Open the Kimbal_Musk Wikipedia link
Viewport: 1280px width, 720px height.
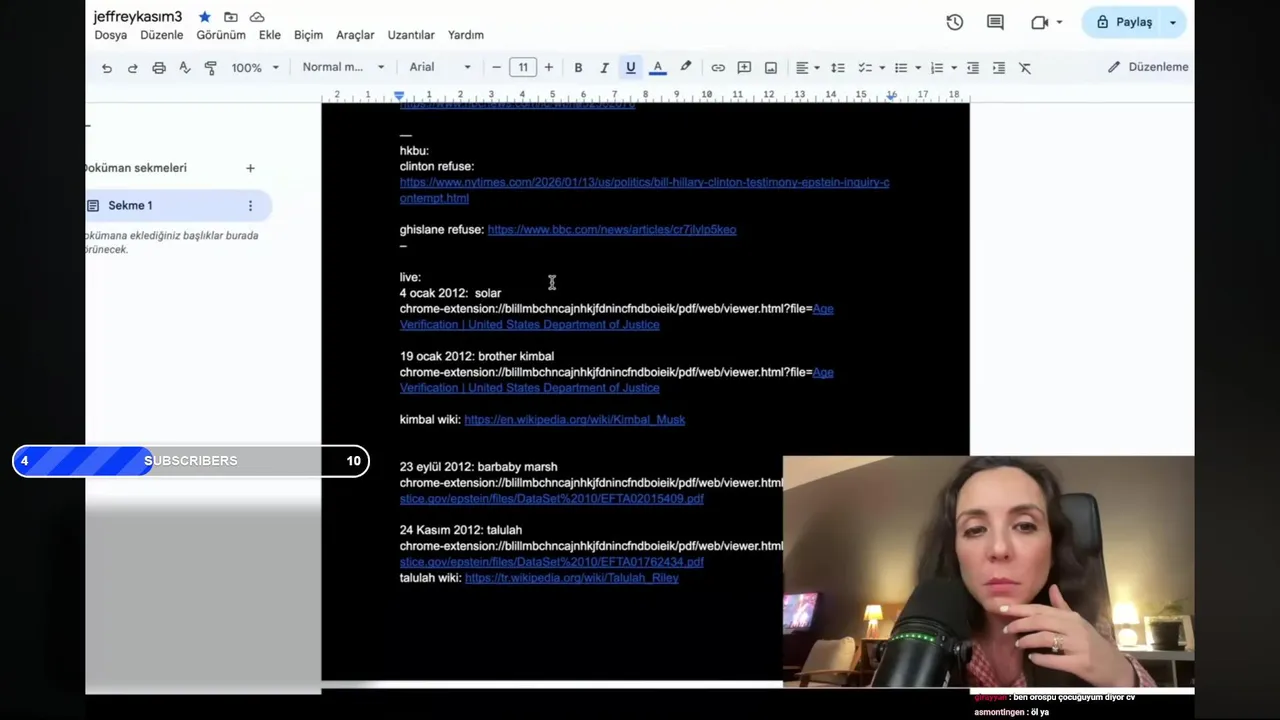(575, 420)
